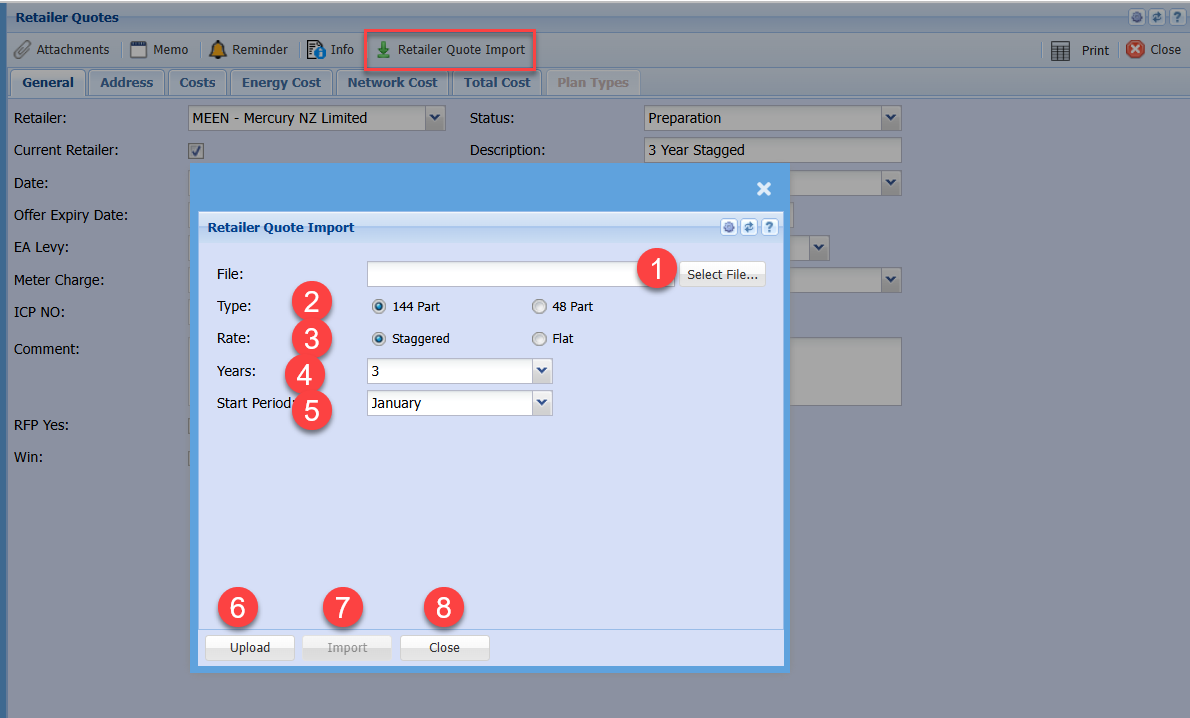Click the help icon in Retailer Quote Import dialog
The width and height of the screenshot is (1190, 718).
769,227
